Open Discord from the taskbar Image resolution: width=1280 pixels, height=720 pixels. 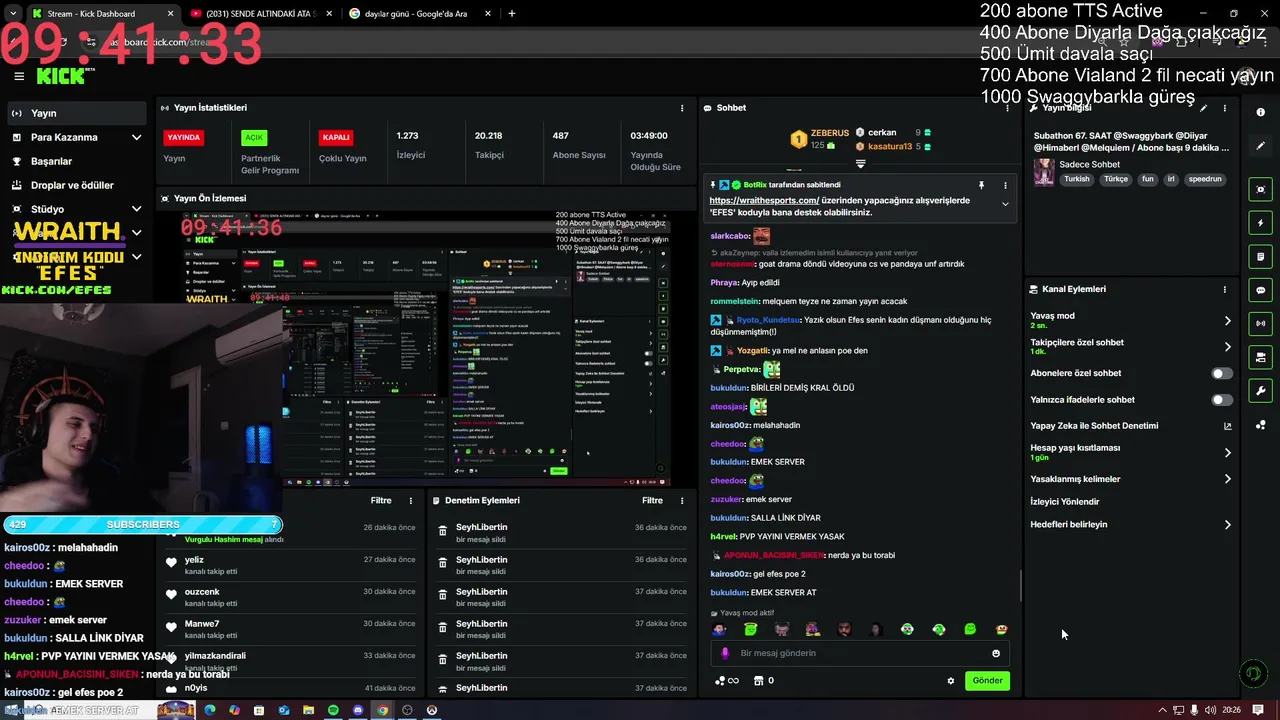[x=358, y=710]
